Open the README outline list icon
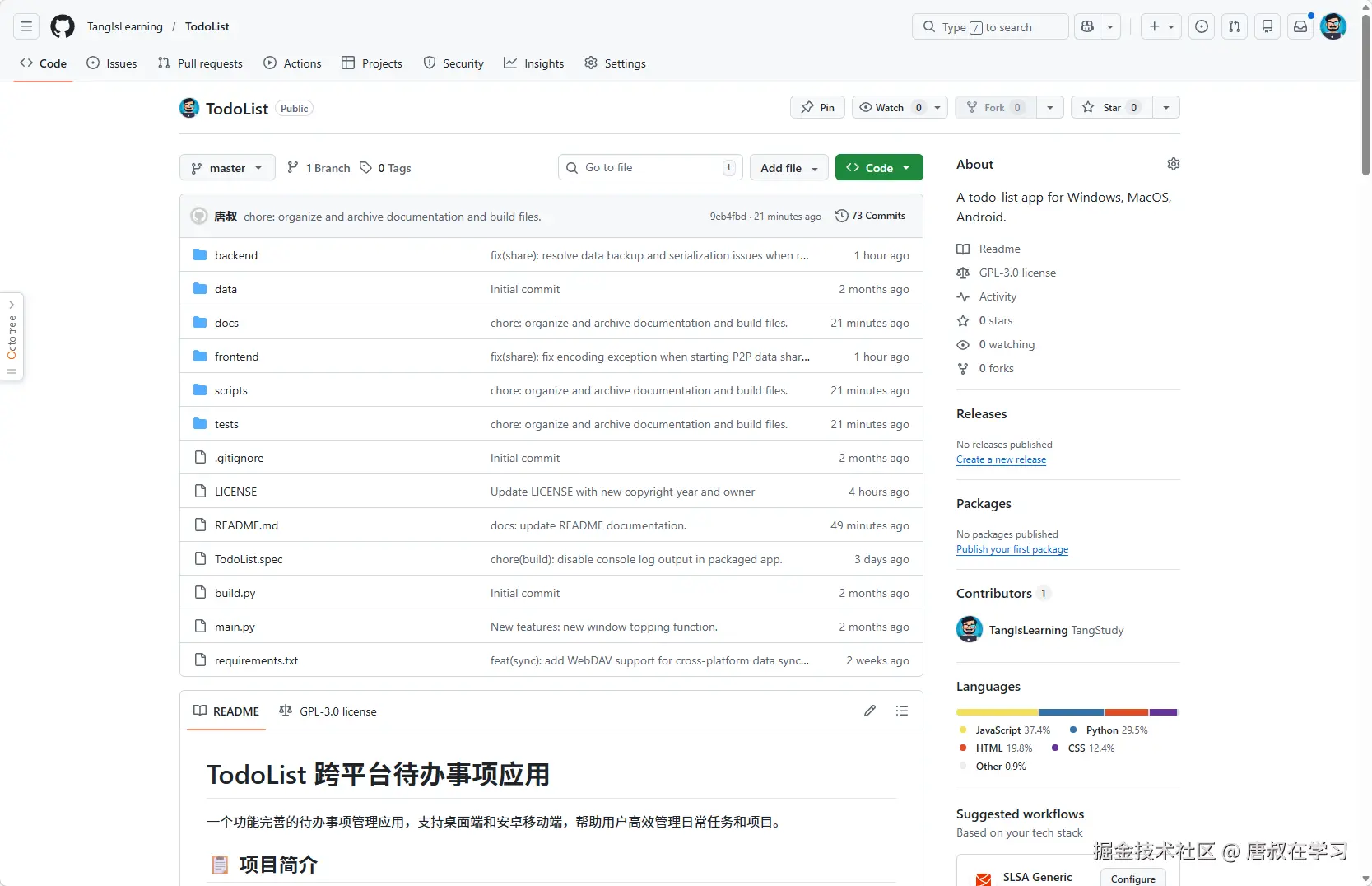Viewport: 1372px width, 886px height. (902, 710)
